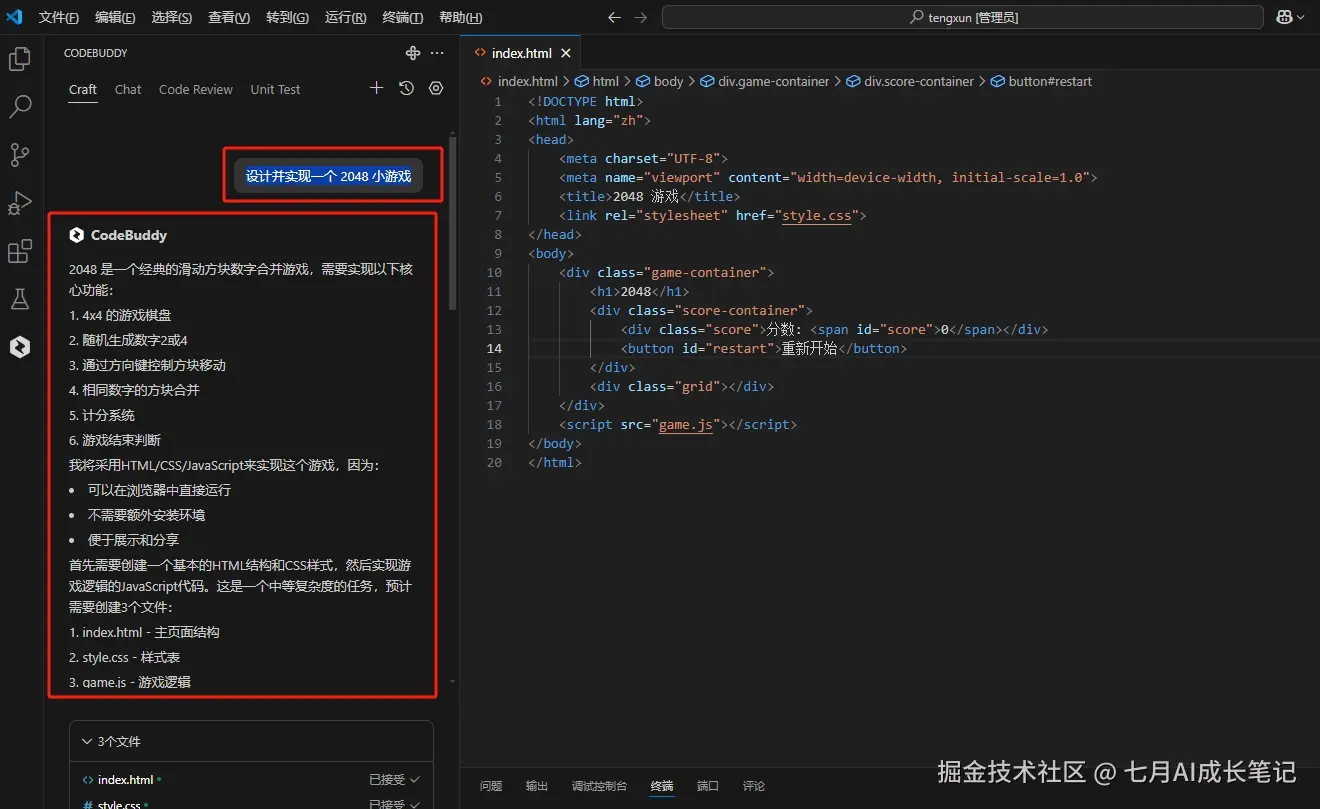
Task: Open the style.css link in code
Action: tap(816, 215)
